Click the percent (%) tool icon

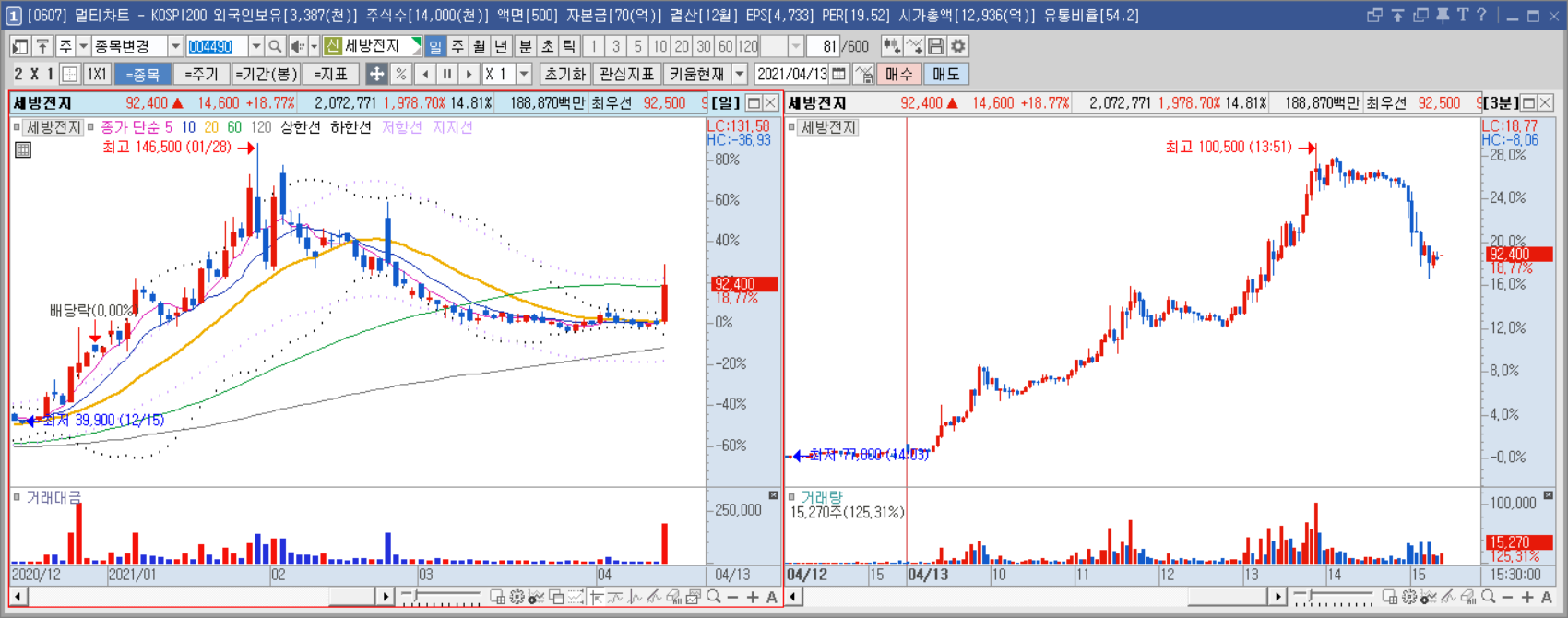[400, 74]
